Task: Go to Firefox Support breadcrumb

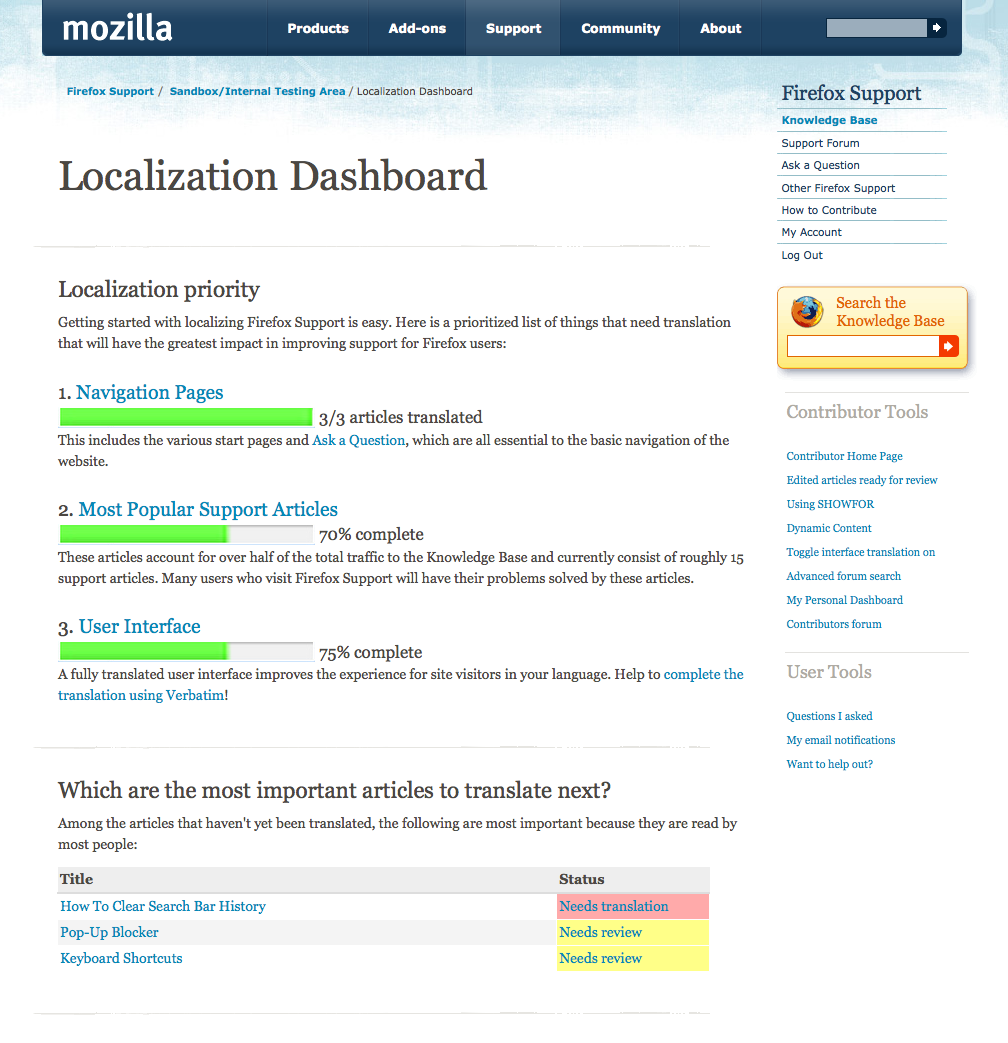Action: (x=110, y=91)
